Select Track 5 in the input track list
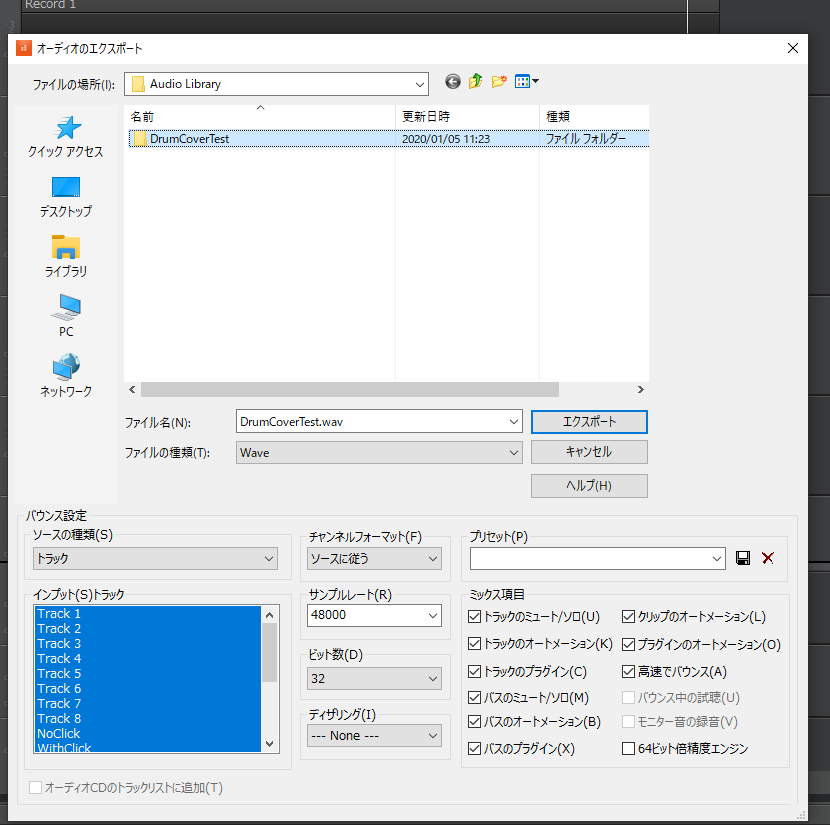 pyautogui.click(x=148, y=674)
